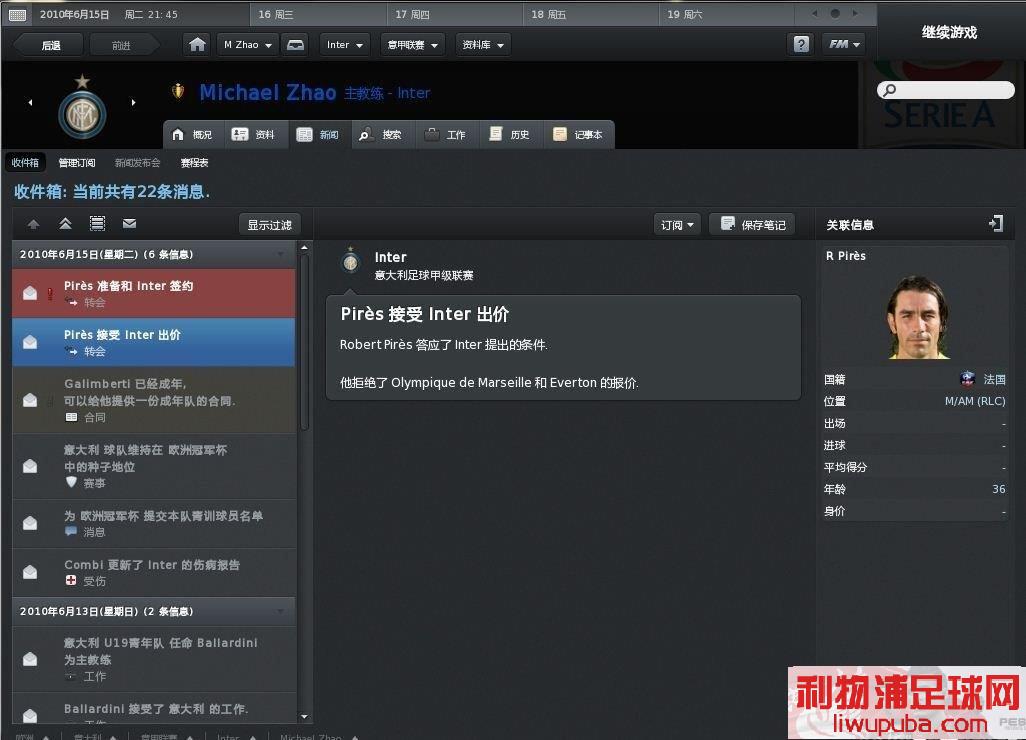
Task: Select message '意大利 U19青年队 任命 Ballardini'
Action: click(154, 659)
